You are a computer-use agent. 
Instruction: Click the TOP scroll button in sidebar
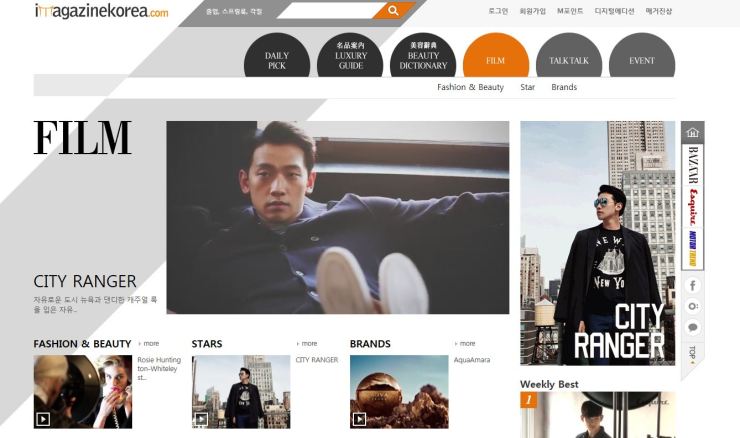(x=692, y=354)
